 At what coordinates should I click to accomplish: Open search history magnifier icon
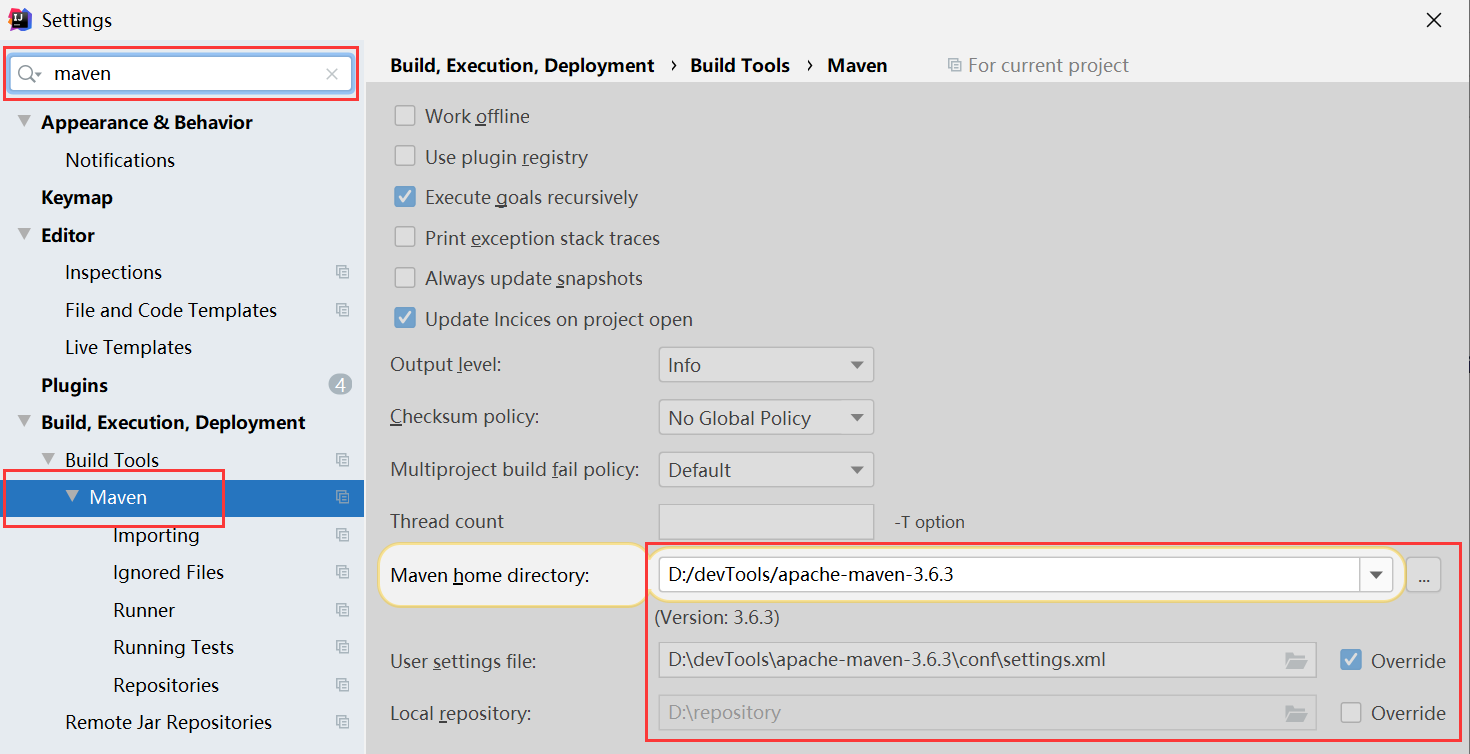(29, 74)
